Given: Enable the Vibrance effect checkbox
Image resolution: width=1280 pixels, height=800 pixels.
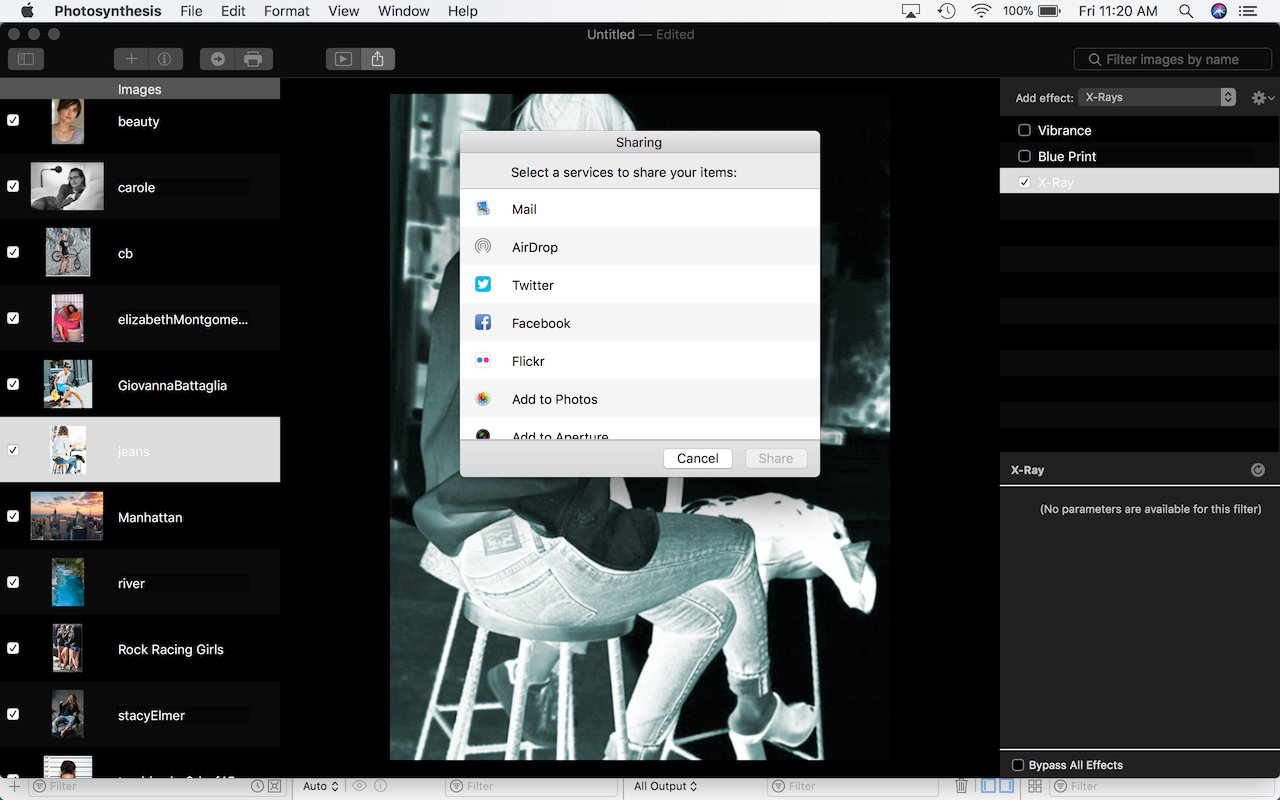Looking at the screenshot, I should click(x=1024, y=131).
